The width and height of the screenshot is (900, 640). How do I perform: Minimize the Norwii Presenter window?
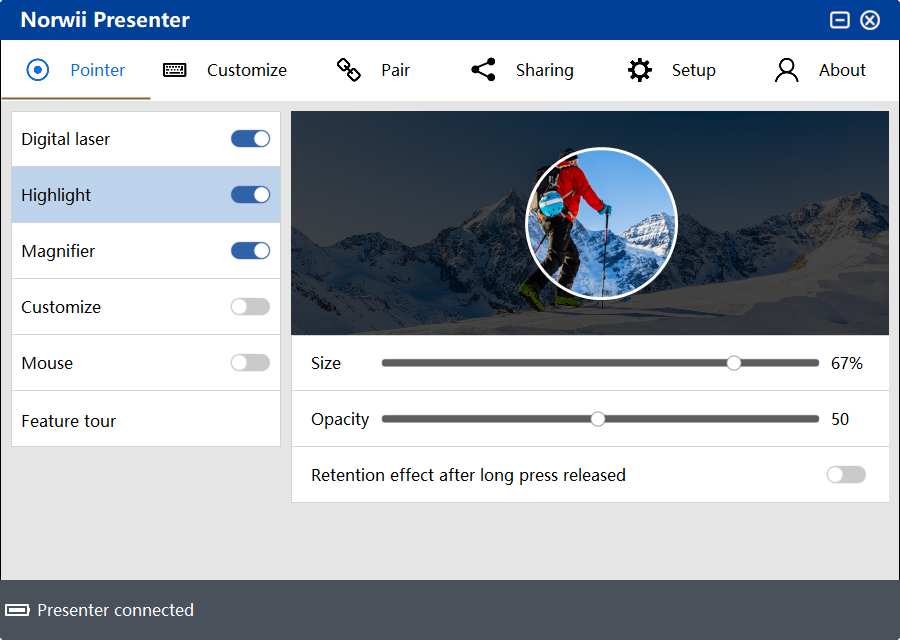pyautogui.click(x=840, y=20)
